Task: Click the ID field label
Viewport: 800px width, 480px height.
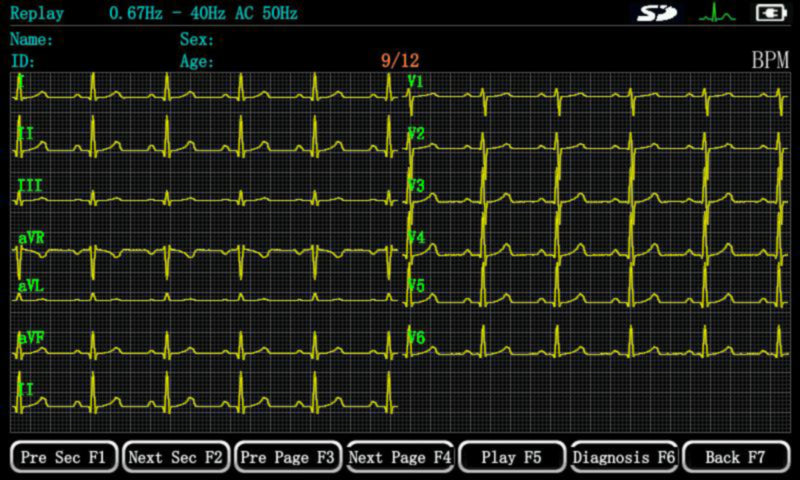Action: point(22,62)
